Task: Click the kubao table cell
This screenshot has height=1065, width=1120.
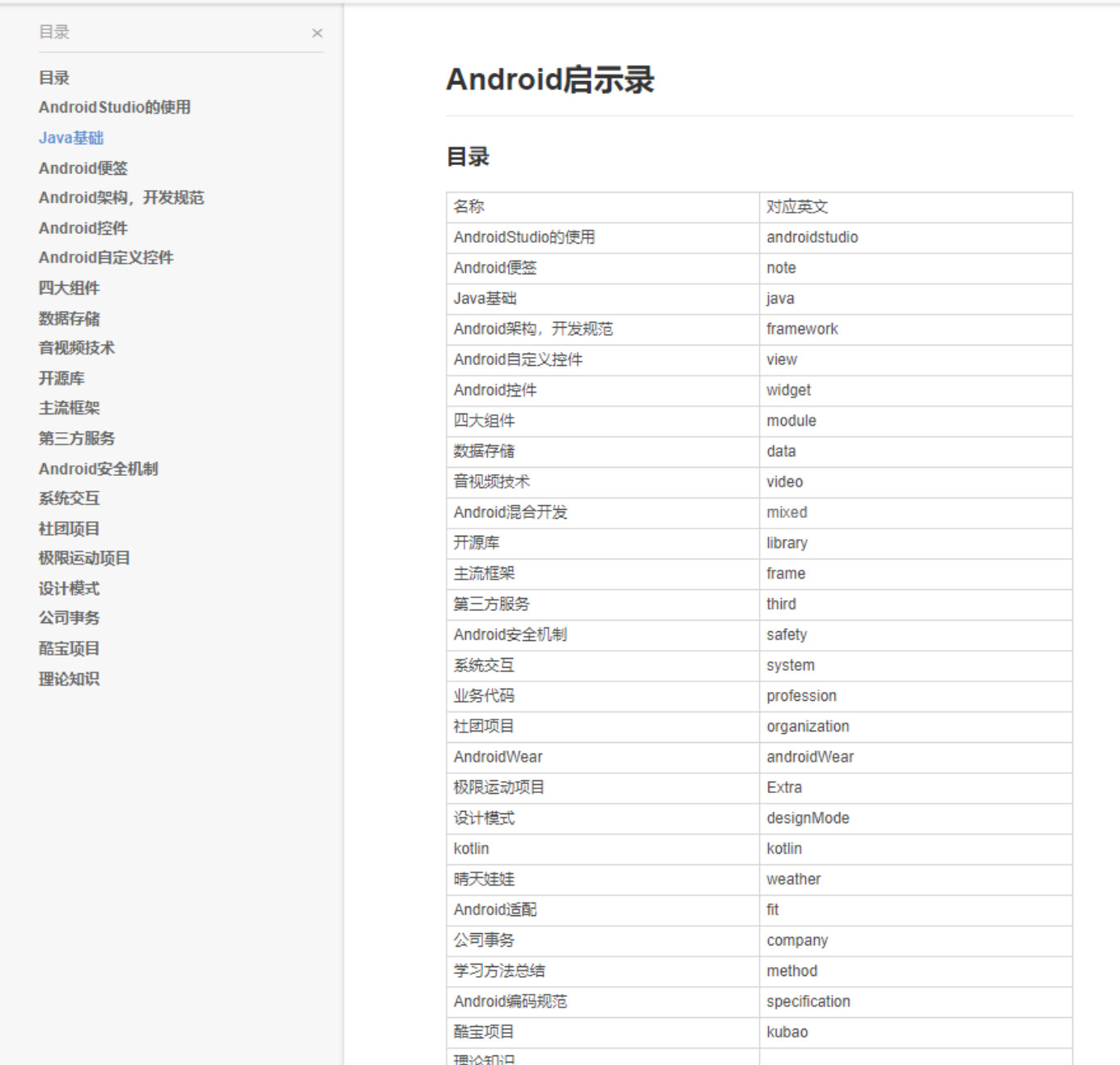Action: click(916, 1033)
